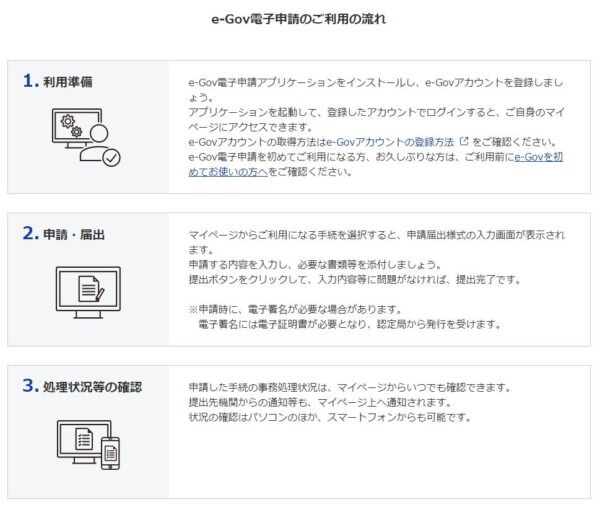Click the text 申請する内容を入力し、必要な書類等を添付しましょう。
Viewport: 600px width, 507px height.
click(x=315, y=265)
